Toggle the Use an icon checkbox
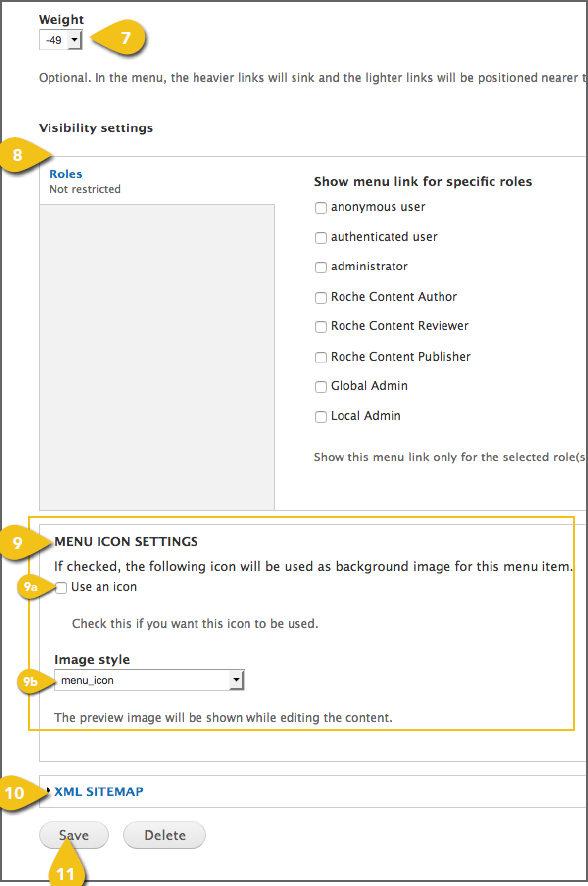This screenshot has height=886, width=588. [61, 588]
